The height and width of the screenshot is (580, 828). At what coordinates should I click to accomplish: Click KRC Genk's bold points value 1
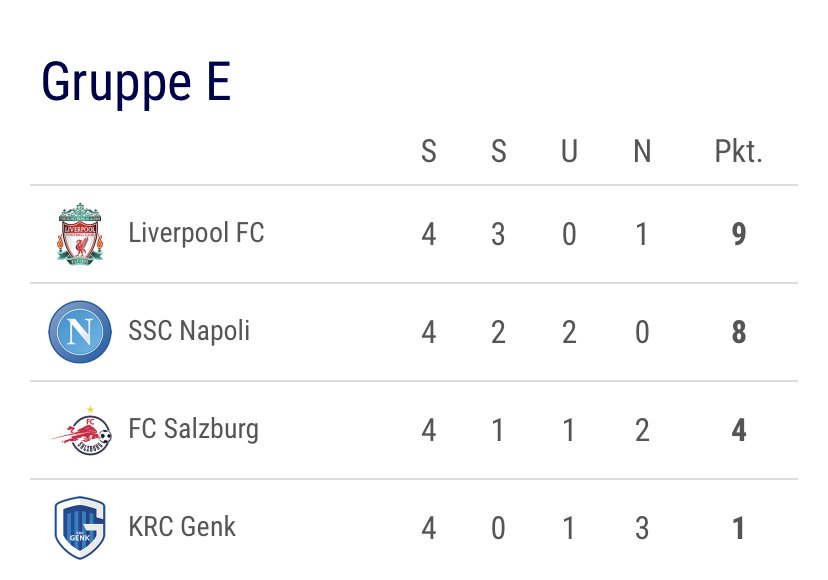click(x=738, y=528)
